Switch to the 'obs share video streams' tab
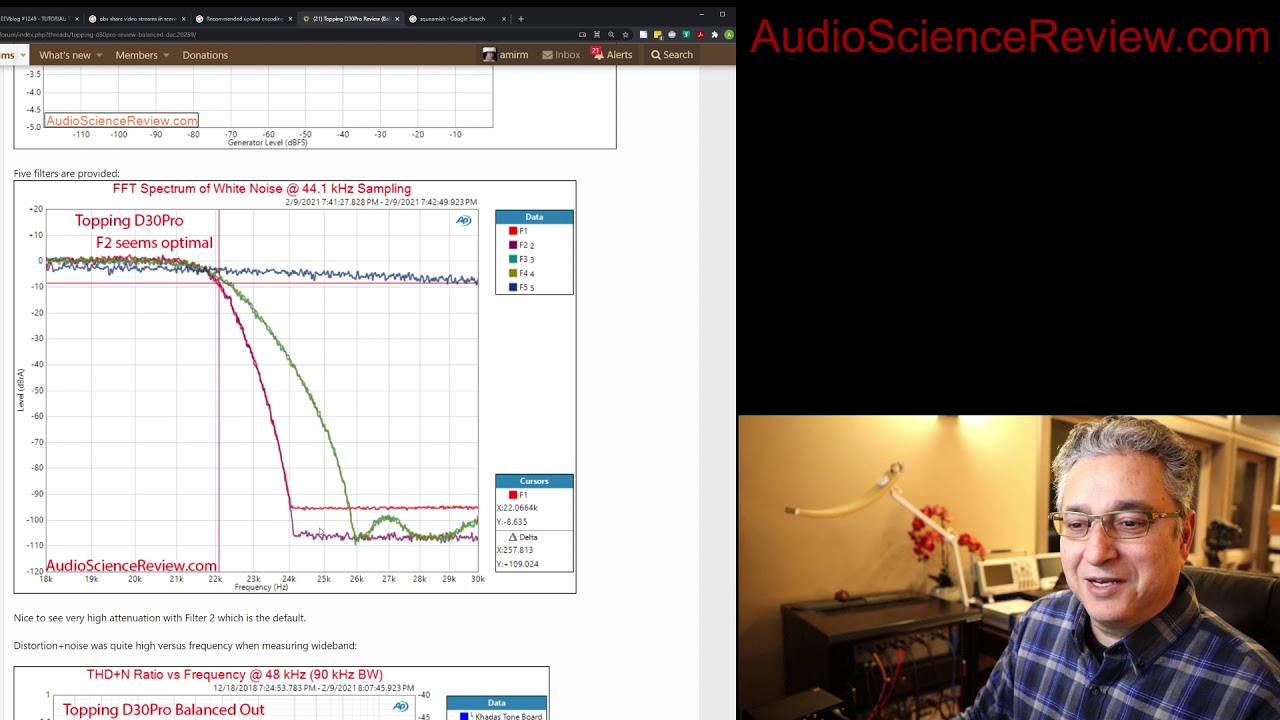 click(138, 18)
